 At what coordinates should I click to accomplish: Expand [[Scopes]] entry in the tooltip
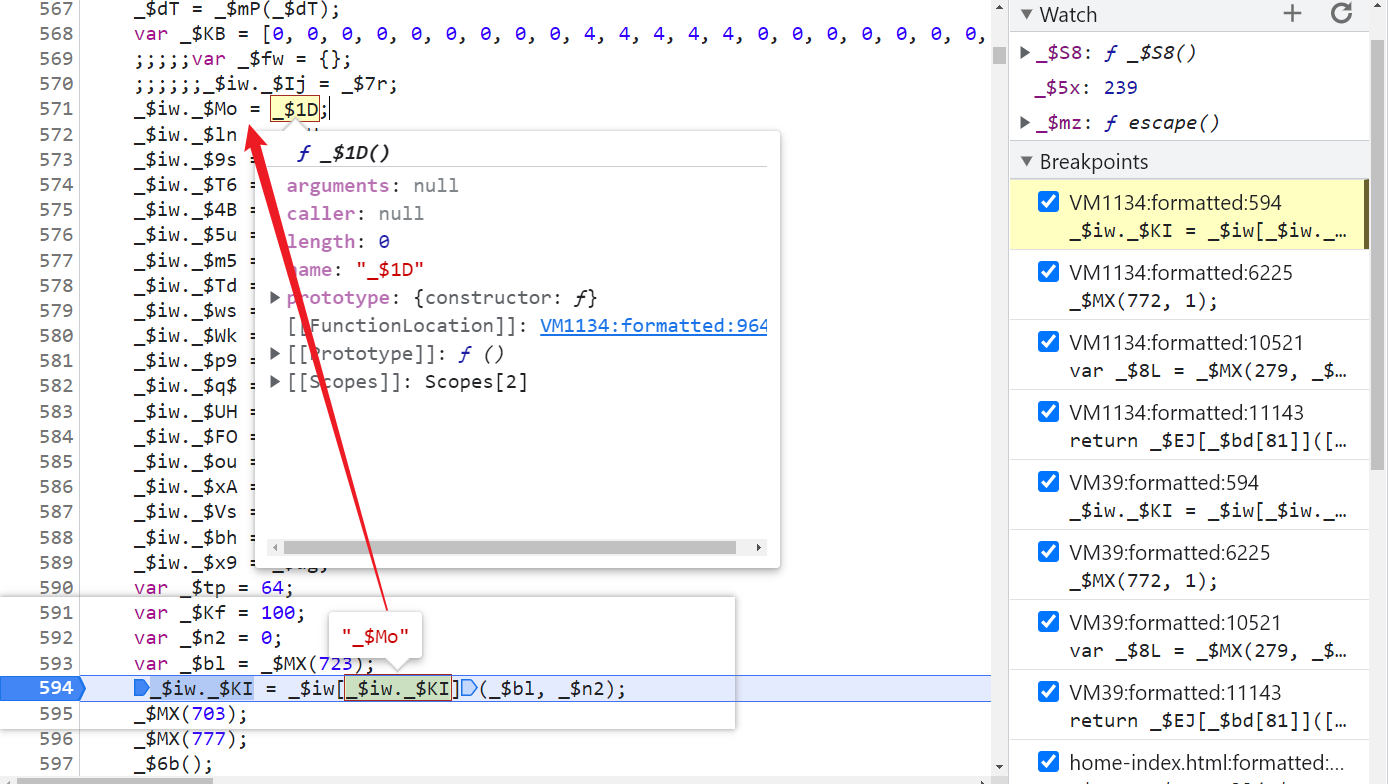click(x=276, y=382)
